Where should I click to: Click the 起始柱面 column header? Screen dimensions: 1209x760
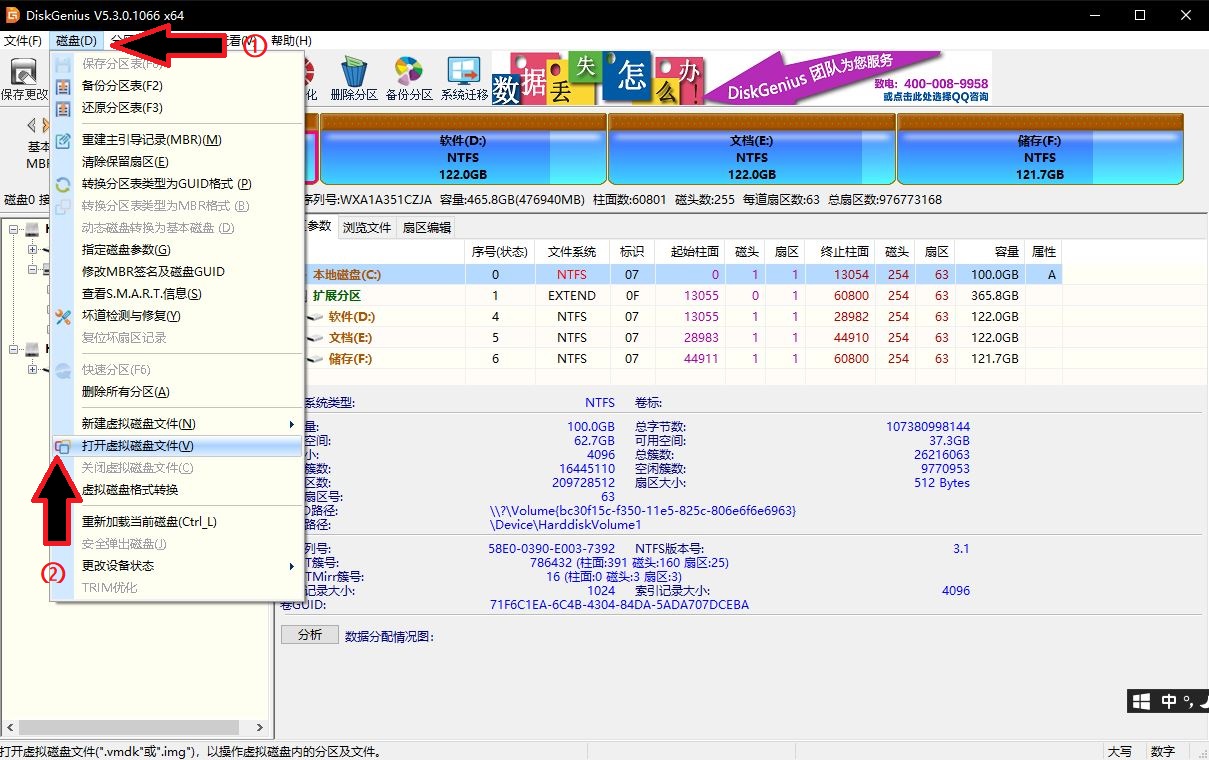click(691, 252)
